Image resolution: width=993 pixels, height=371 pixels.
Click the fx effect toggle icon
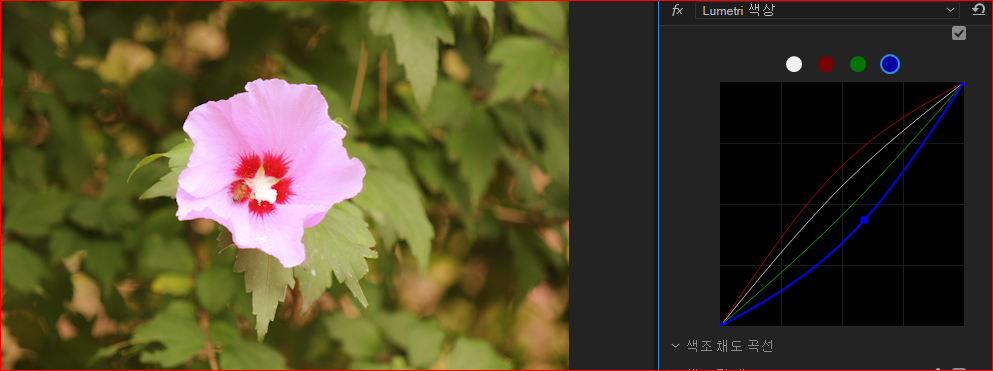677,10
